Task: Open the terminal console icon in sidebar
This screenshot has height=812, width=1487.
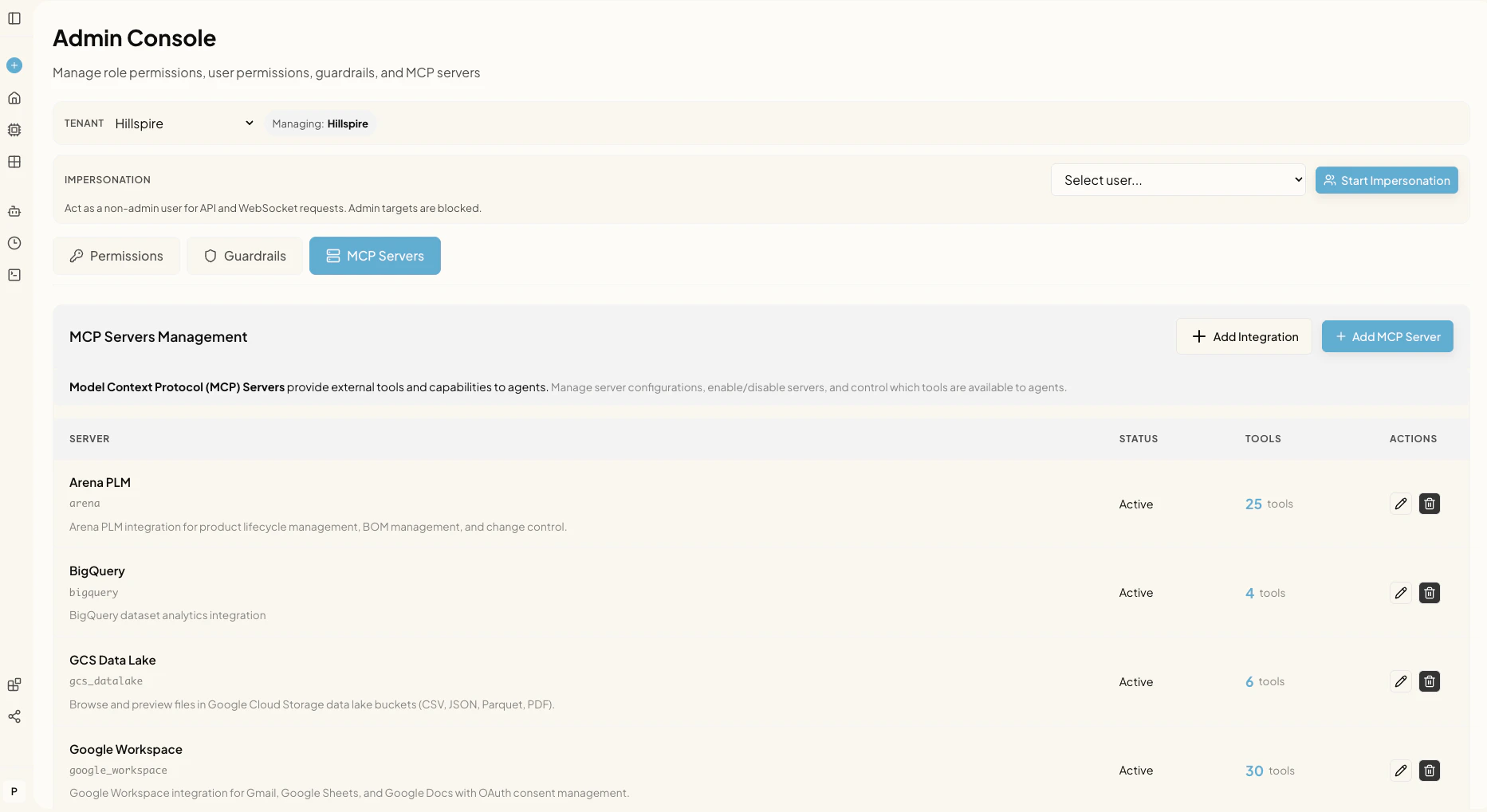Action: [x=14, y=275]
